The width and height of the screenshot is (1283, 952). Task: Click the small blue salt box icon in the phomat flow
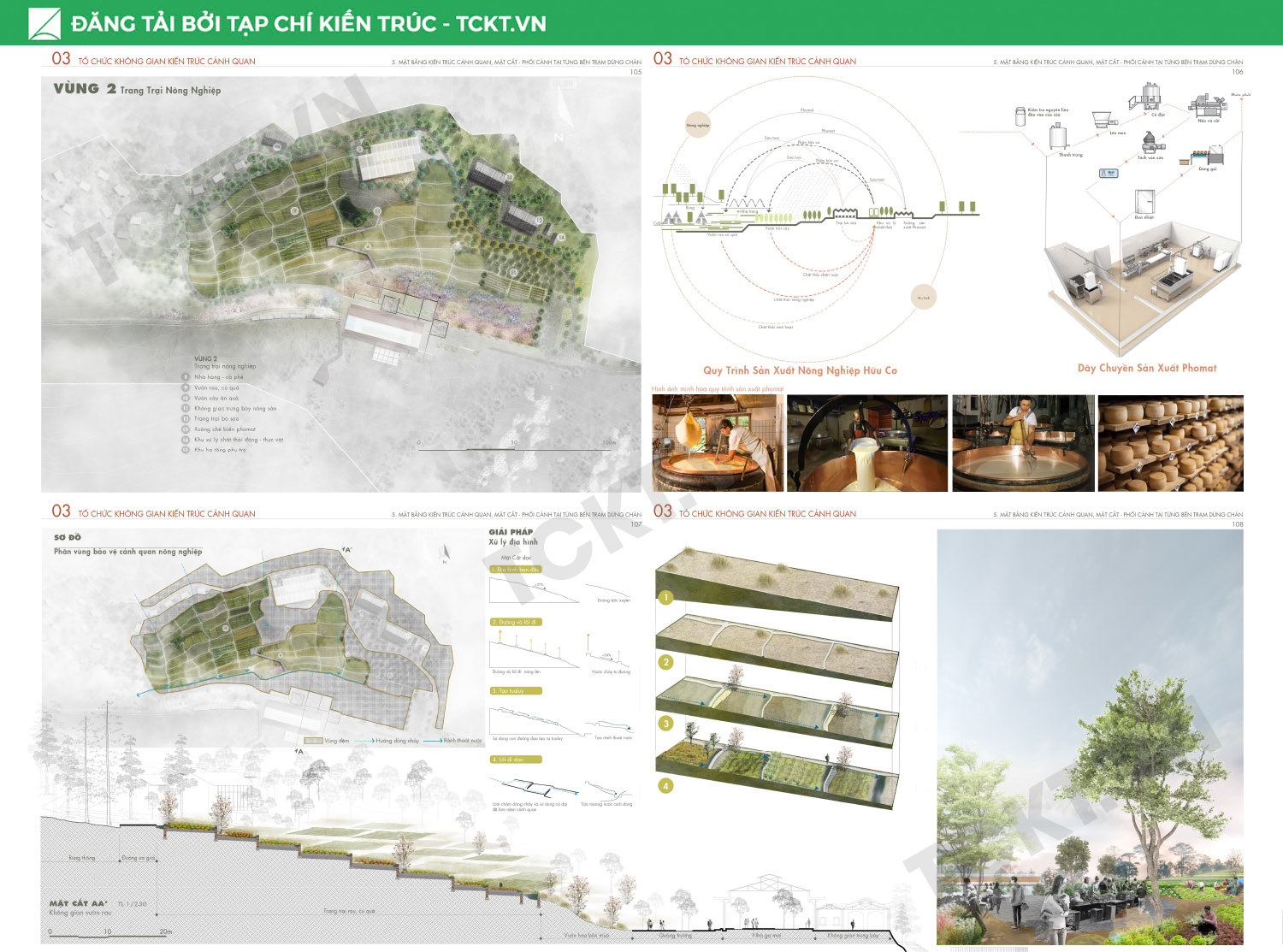click(x=1109, y=173)
